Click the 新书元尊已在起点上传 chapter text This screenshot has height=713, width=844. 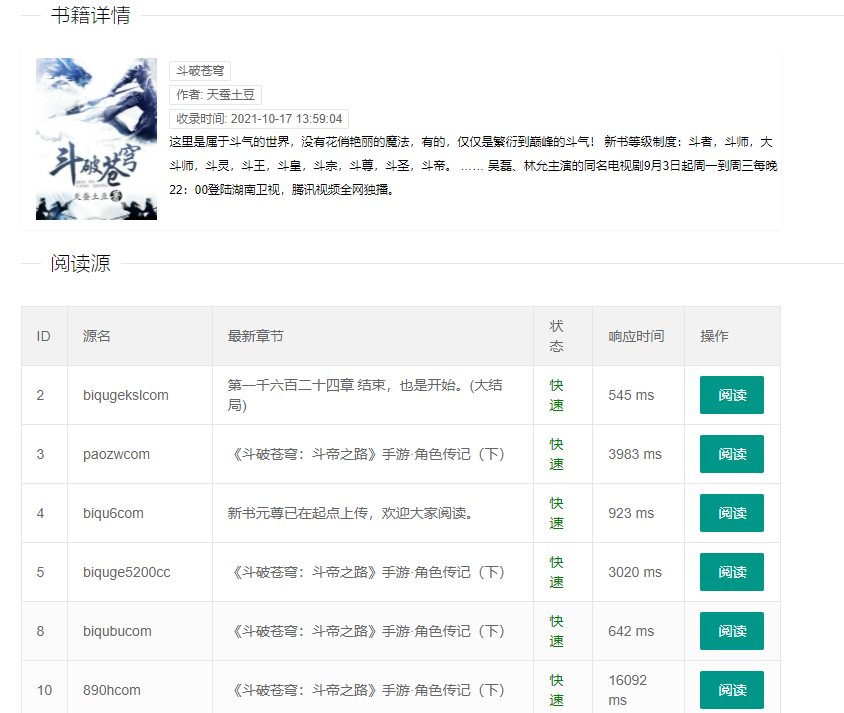pos(350,513)
